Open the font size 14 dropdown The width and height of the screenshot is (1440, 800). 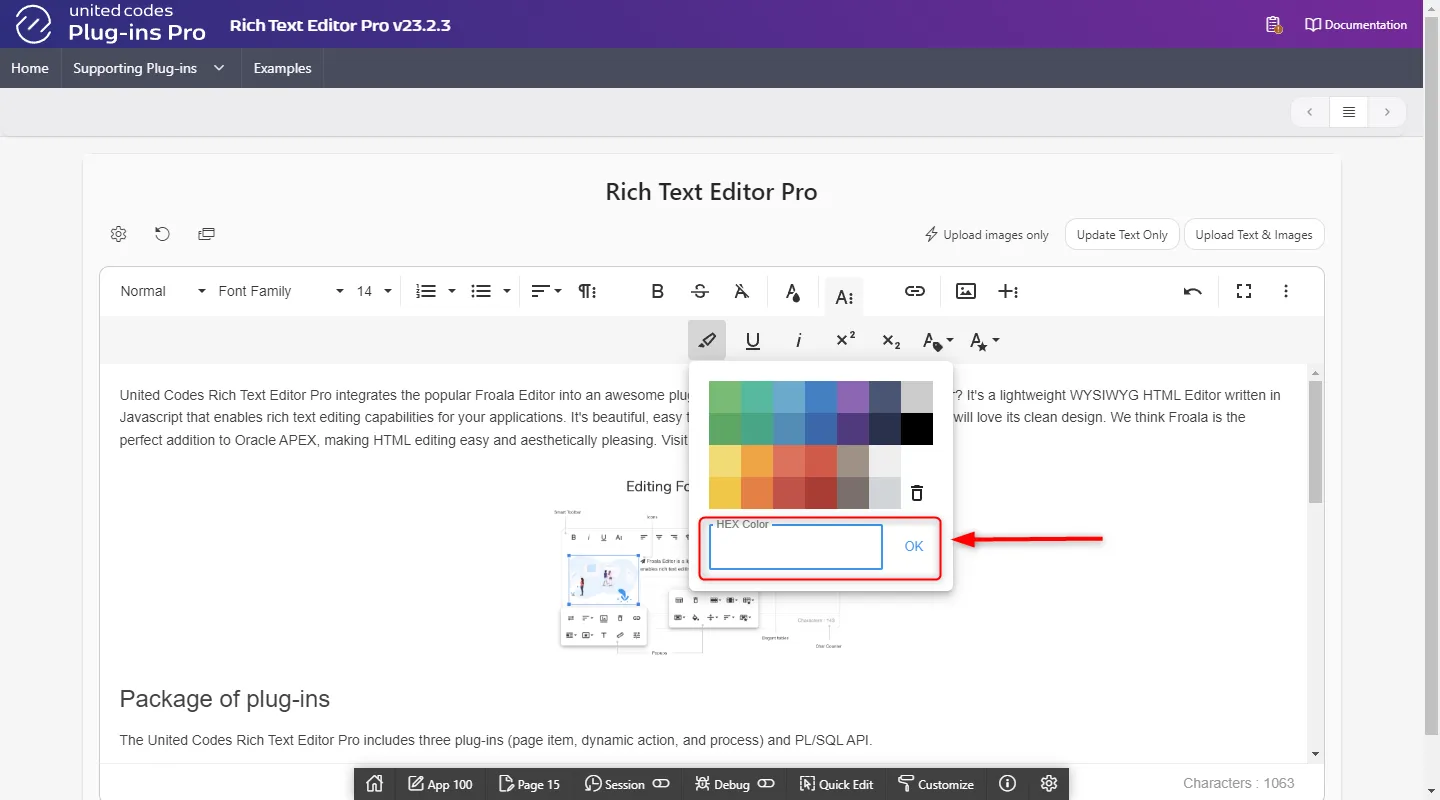374,291
